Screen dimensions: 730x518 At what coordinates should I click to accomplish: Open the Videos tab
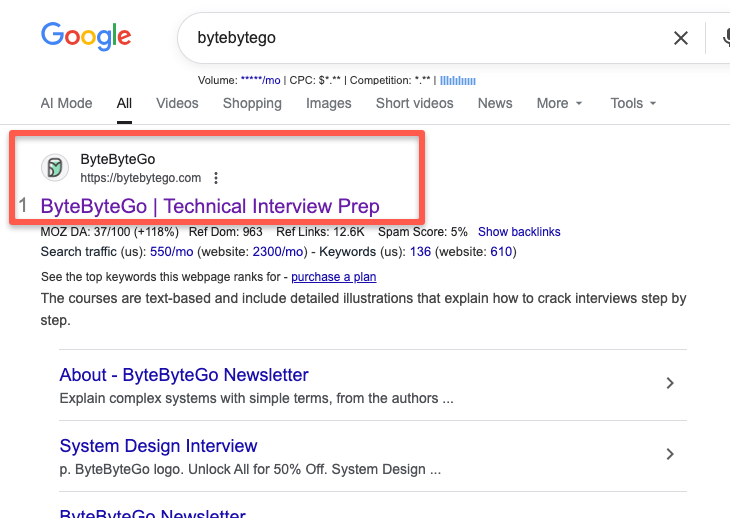177,103
